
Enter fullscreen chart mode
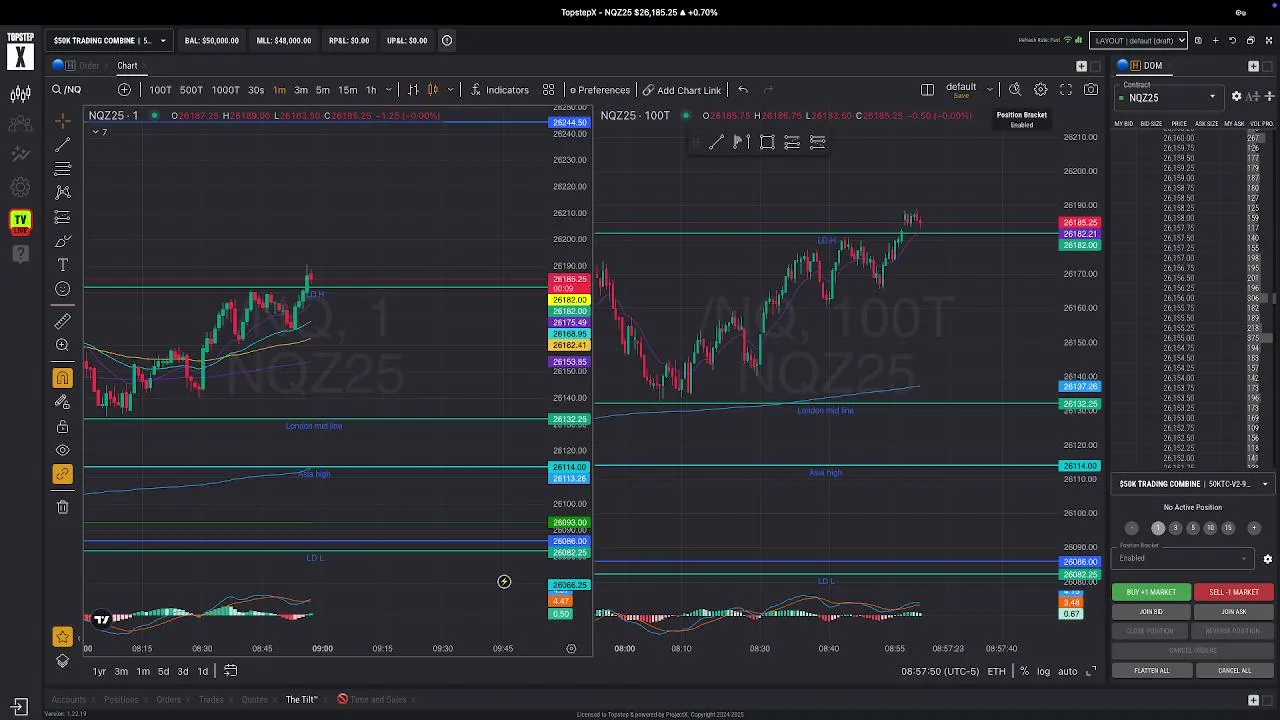pyautogui.click(x=1066, y=90)
